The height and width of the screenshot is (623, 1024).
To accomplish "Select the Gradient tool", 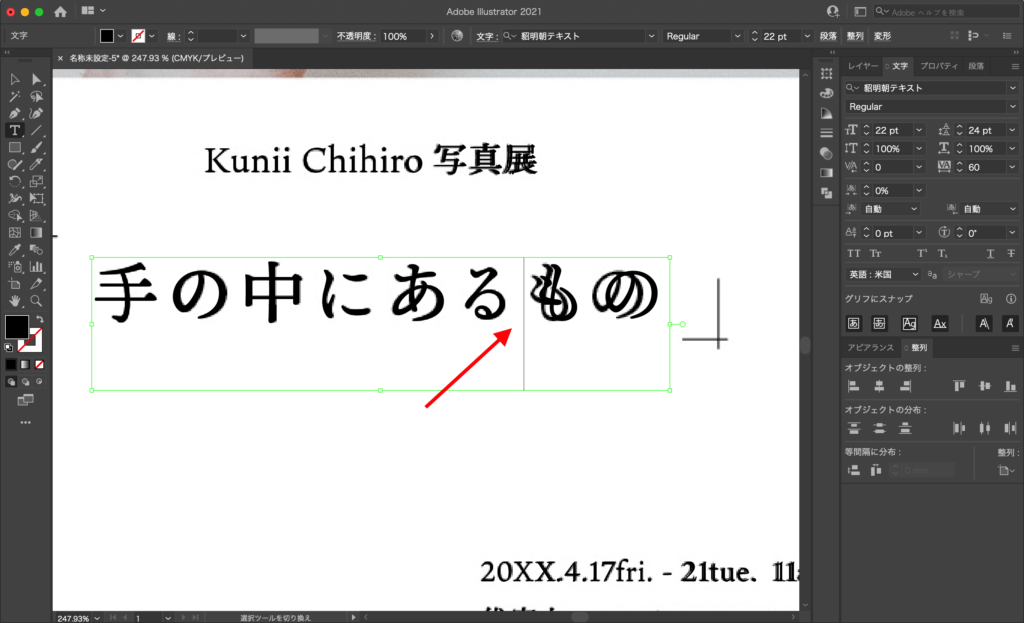I will (37, 232).
